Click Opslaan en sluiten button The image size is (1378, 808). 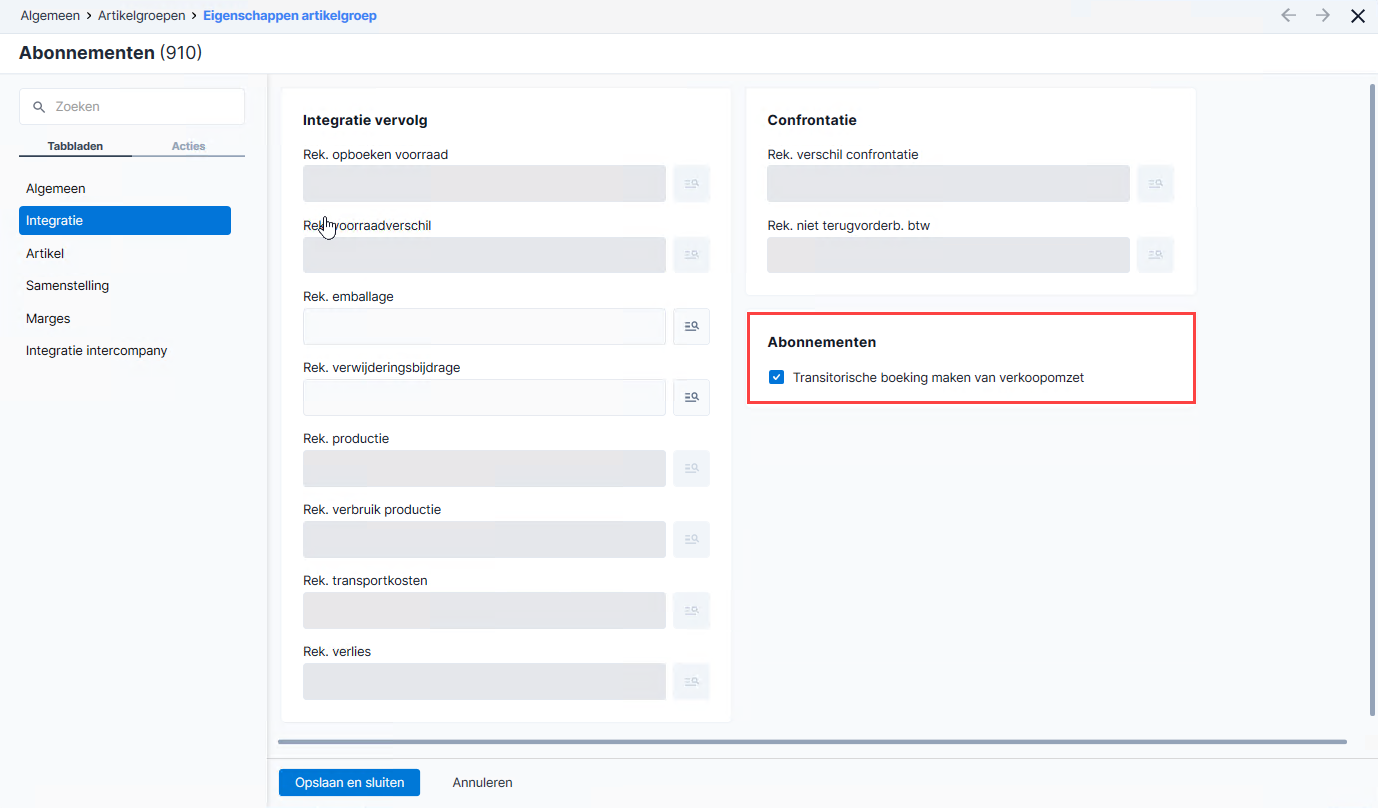[349, 783]
